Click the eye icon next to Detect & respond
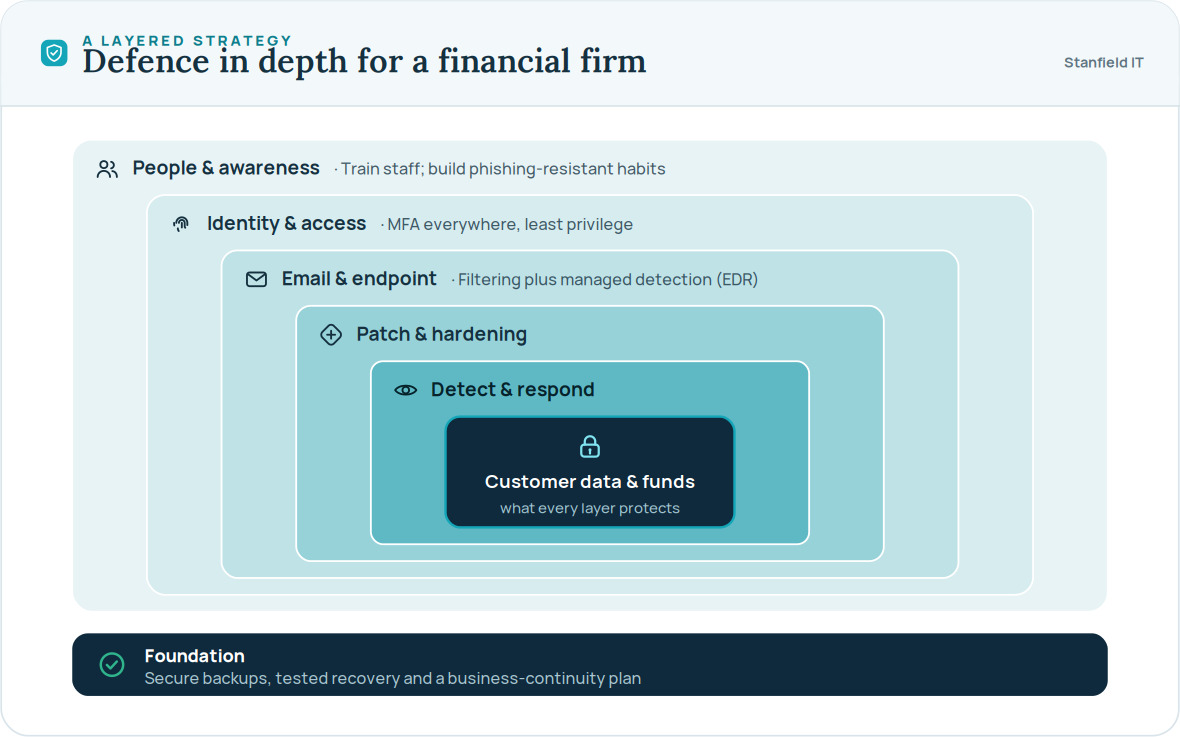 (406, 390)
